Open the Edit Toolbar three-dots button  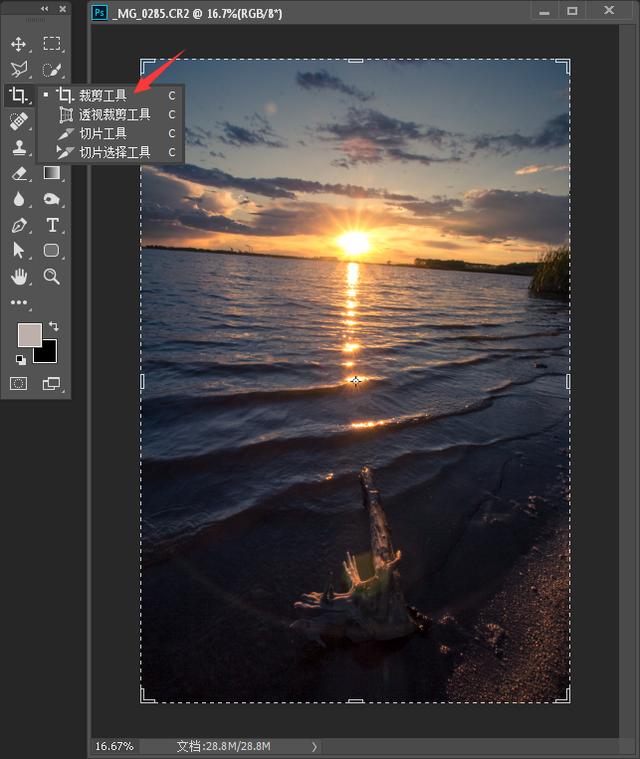pos(18,302)
